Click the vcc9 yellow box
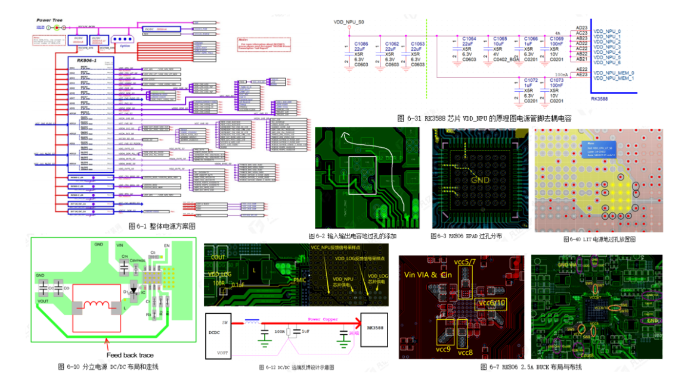 [445, 331]
